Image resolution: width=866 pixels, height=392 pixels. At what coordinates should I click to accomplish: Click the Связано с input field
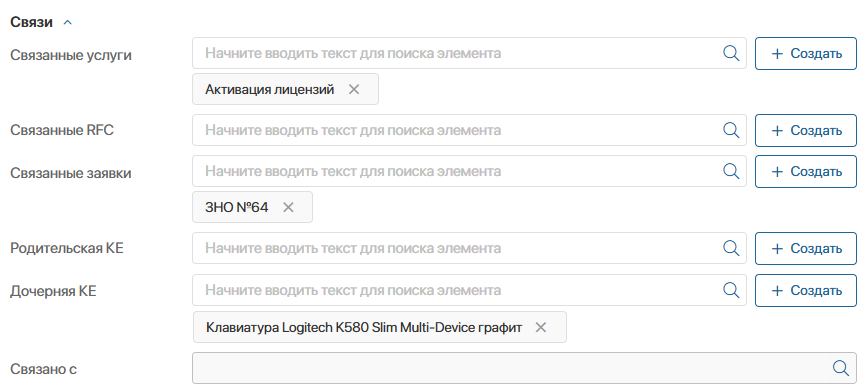pyautogui.click(x=525, y=368)
